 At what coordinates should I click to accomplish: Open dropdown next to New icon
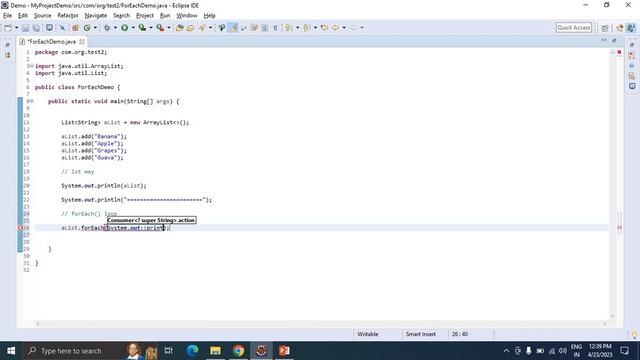coord(16,28)
